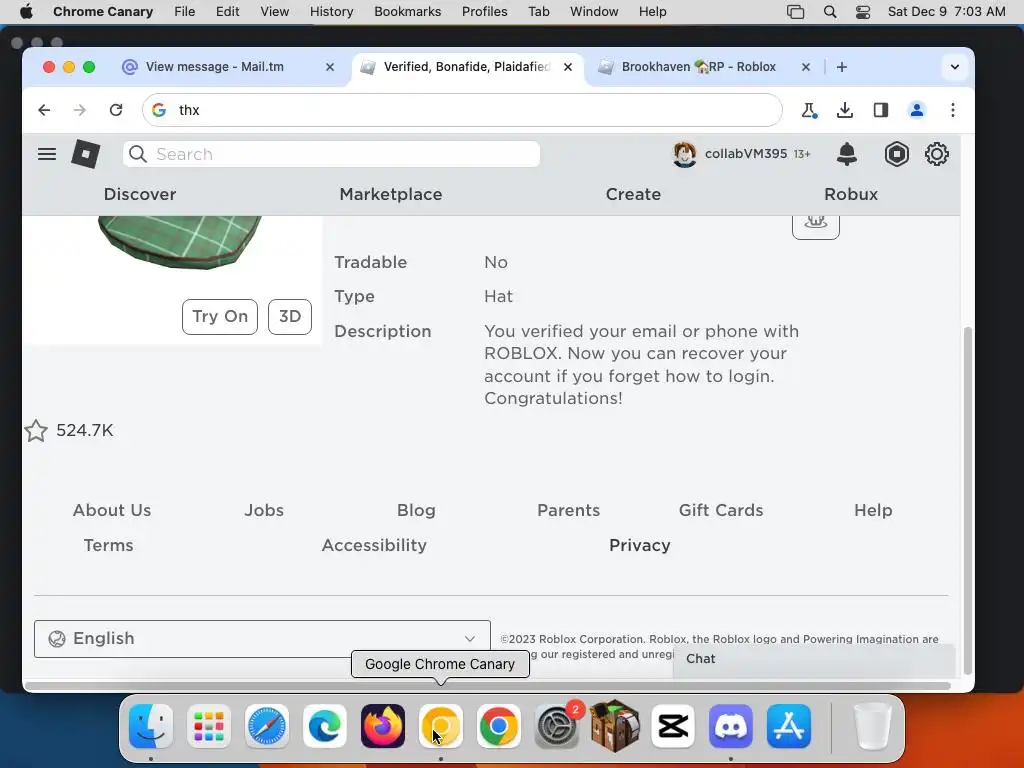This screenshot has height=768, width=1024.
Task: Open the Chat panel bar
Action: 814,659
